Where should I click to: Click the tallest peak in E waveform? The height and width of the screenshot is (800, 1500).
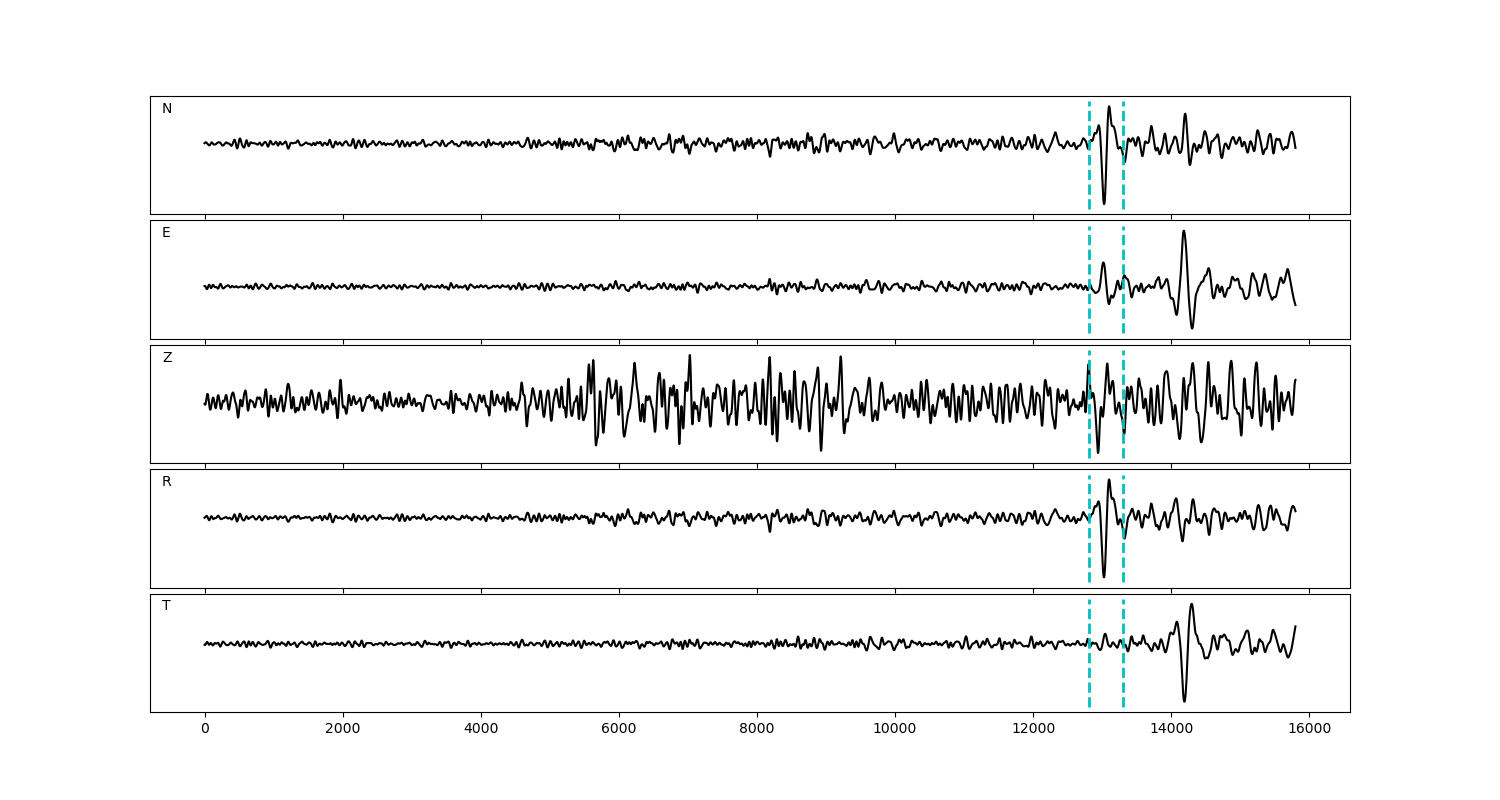[x=1183, y=232]
